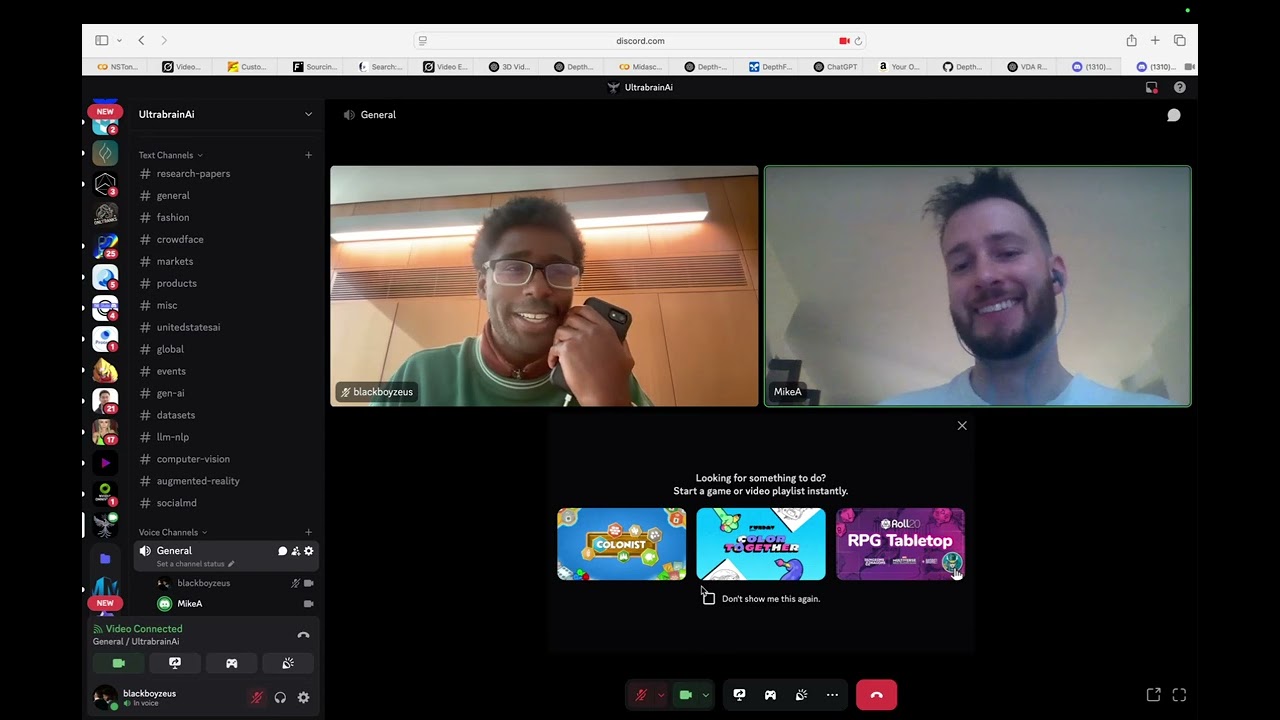Unmute microphone in the call control bar

point(641,695)
